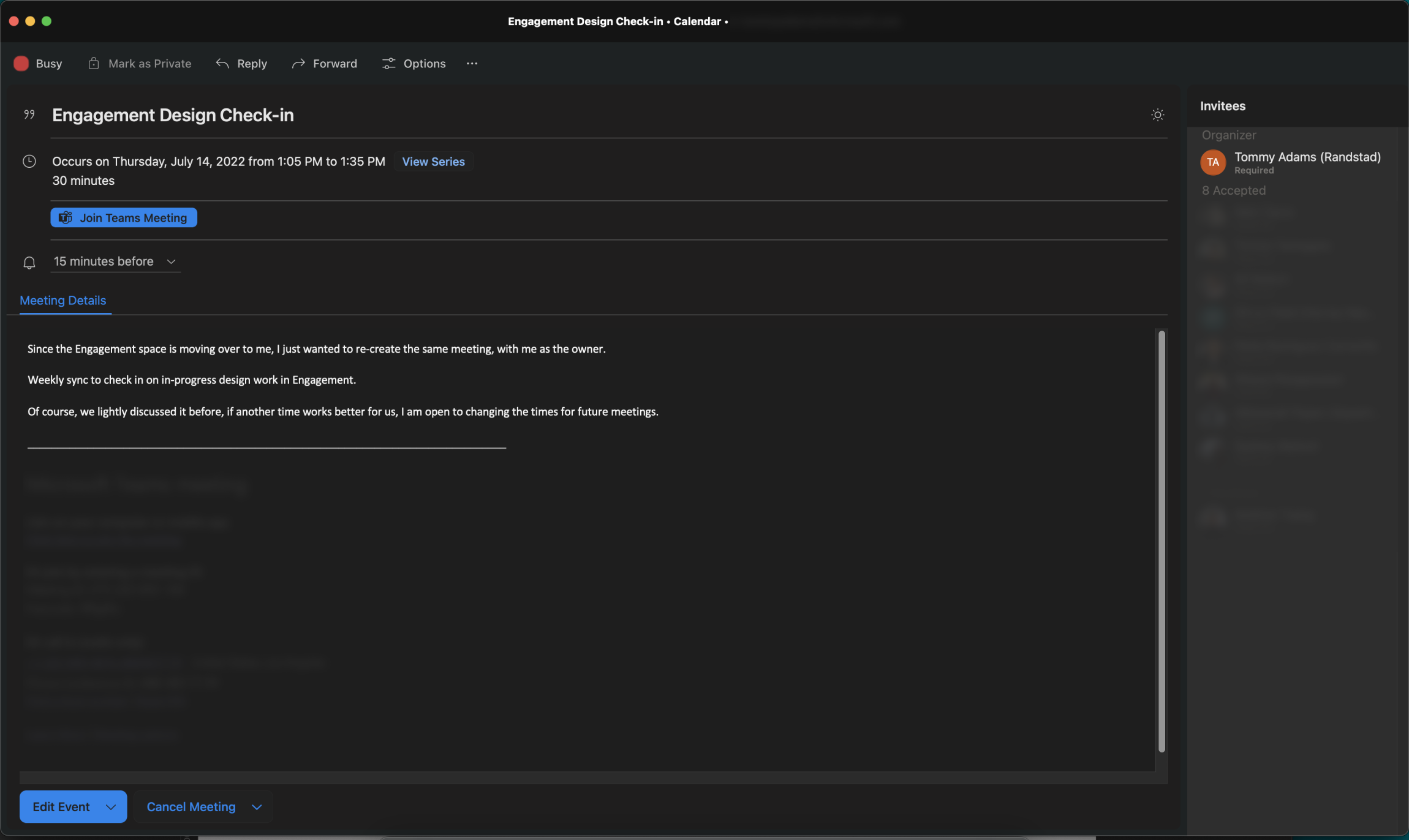Click the Mark as Private lock icon
1409x840 pixels.
click(x=94, y=64)
